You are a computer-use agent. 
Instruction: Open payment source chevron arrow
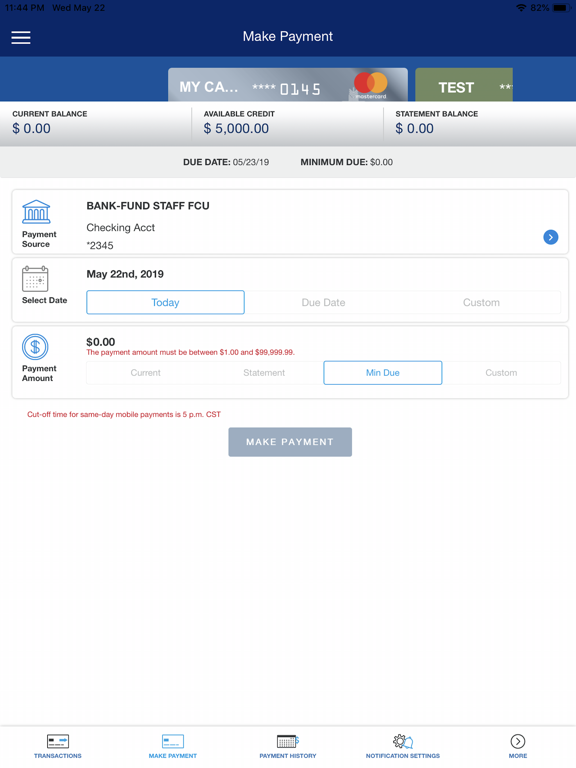click(551, 237)
